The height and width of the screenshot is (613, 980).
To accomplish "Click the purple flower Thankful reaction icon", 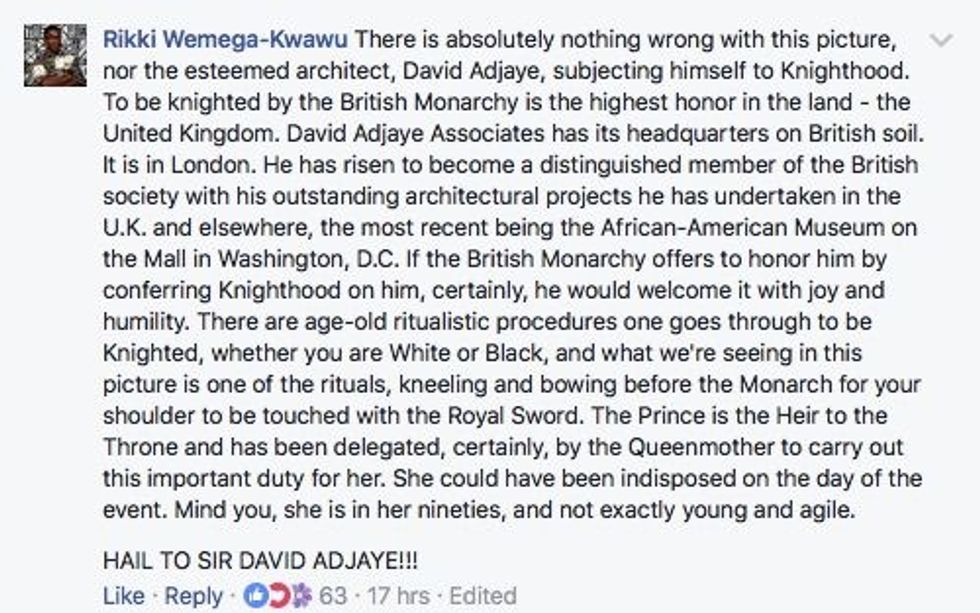I will (x=301, y=596).
